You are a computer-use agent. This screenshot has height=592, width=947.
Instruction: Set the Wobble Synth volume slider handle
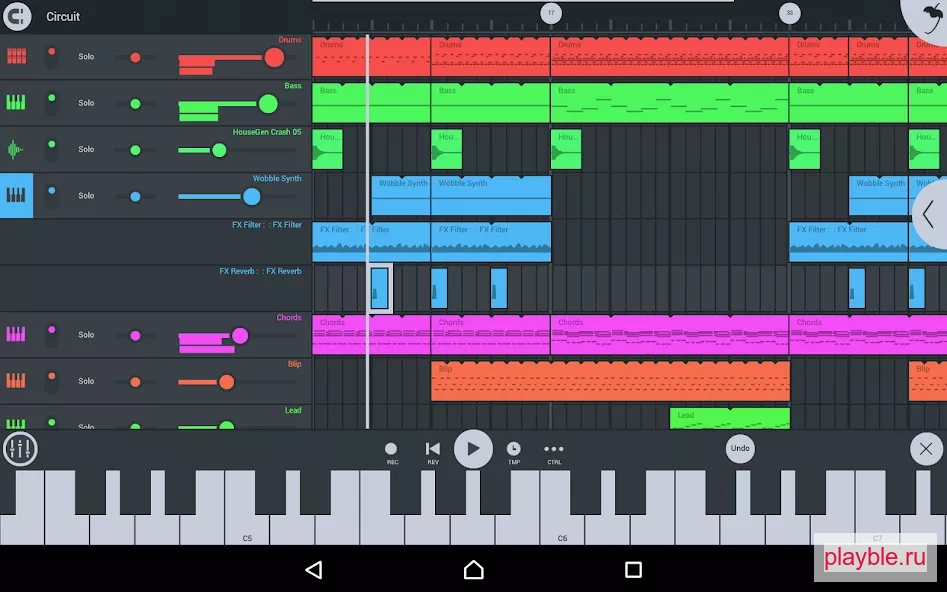(251, 196)
